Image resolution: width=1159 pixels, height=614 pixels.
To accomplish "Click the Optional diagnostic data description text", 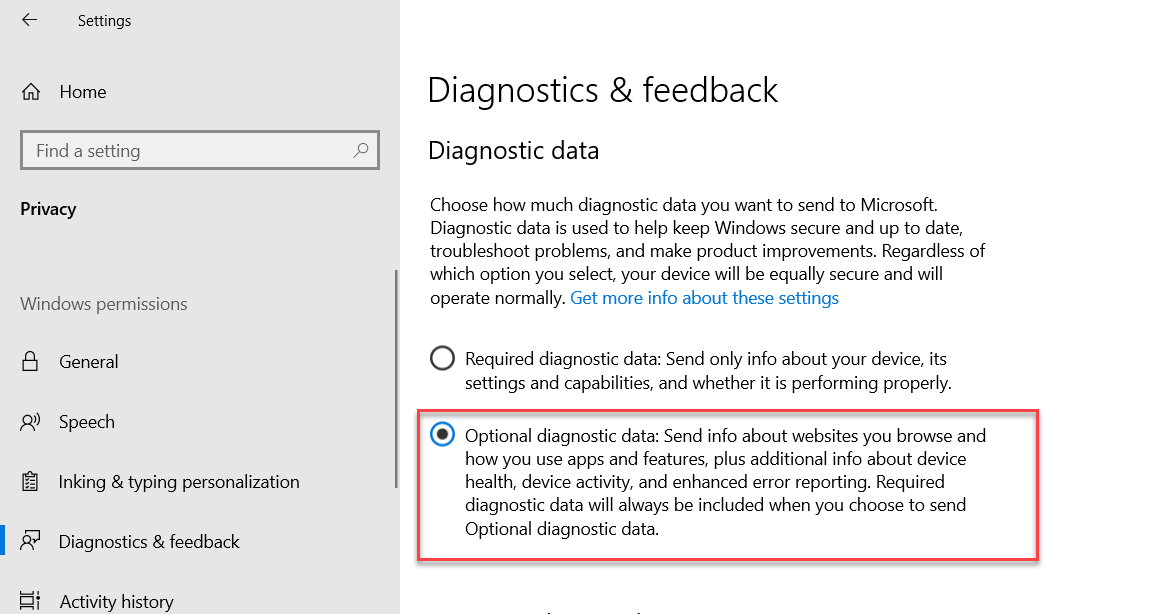I will coord(716,482).
